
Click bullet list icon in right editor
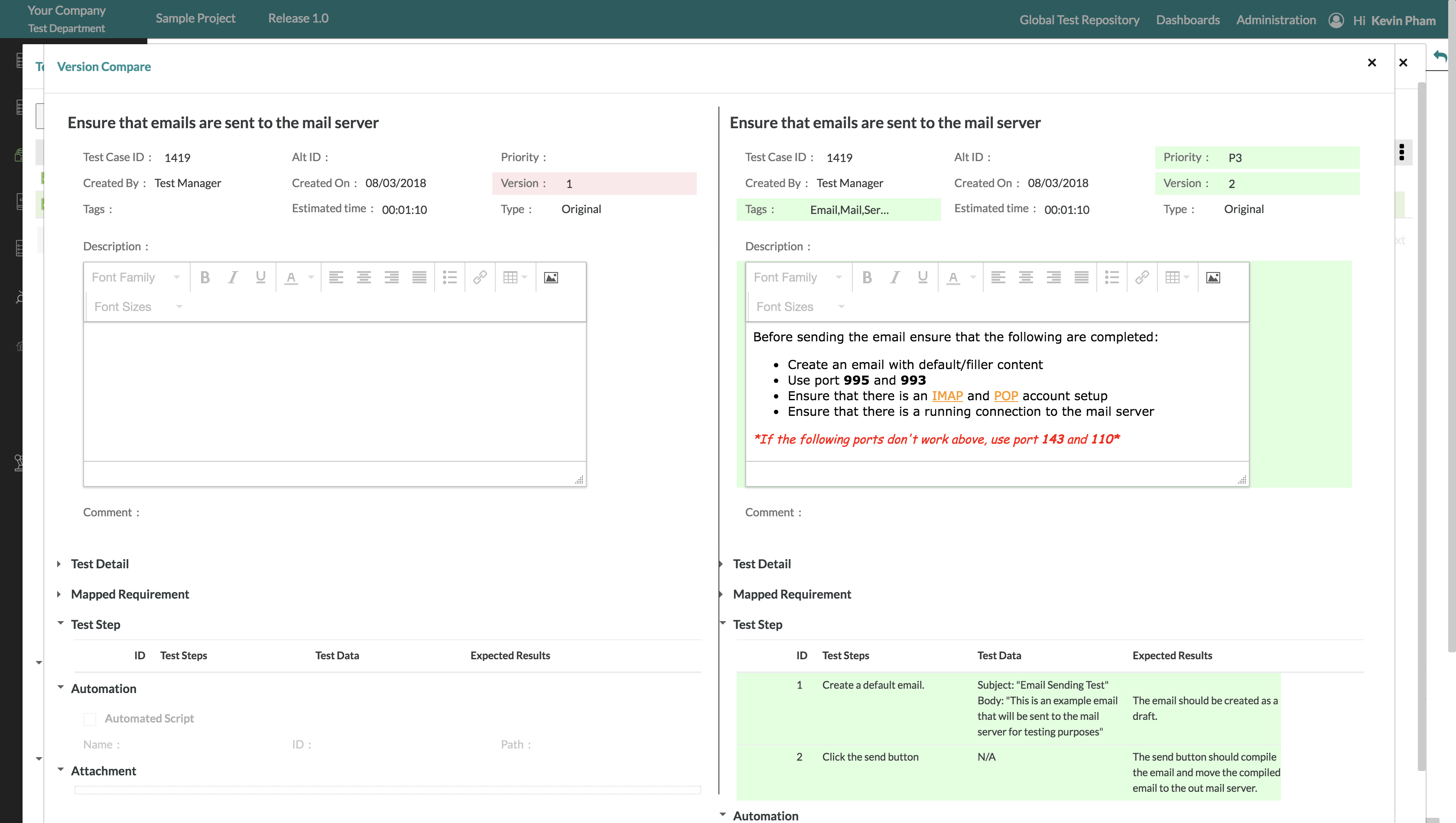(x=1111, y=278)
